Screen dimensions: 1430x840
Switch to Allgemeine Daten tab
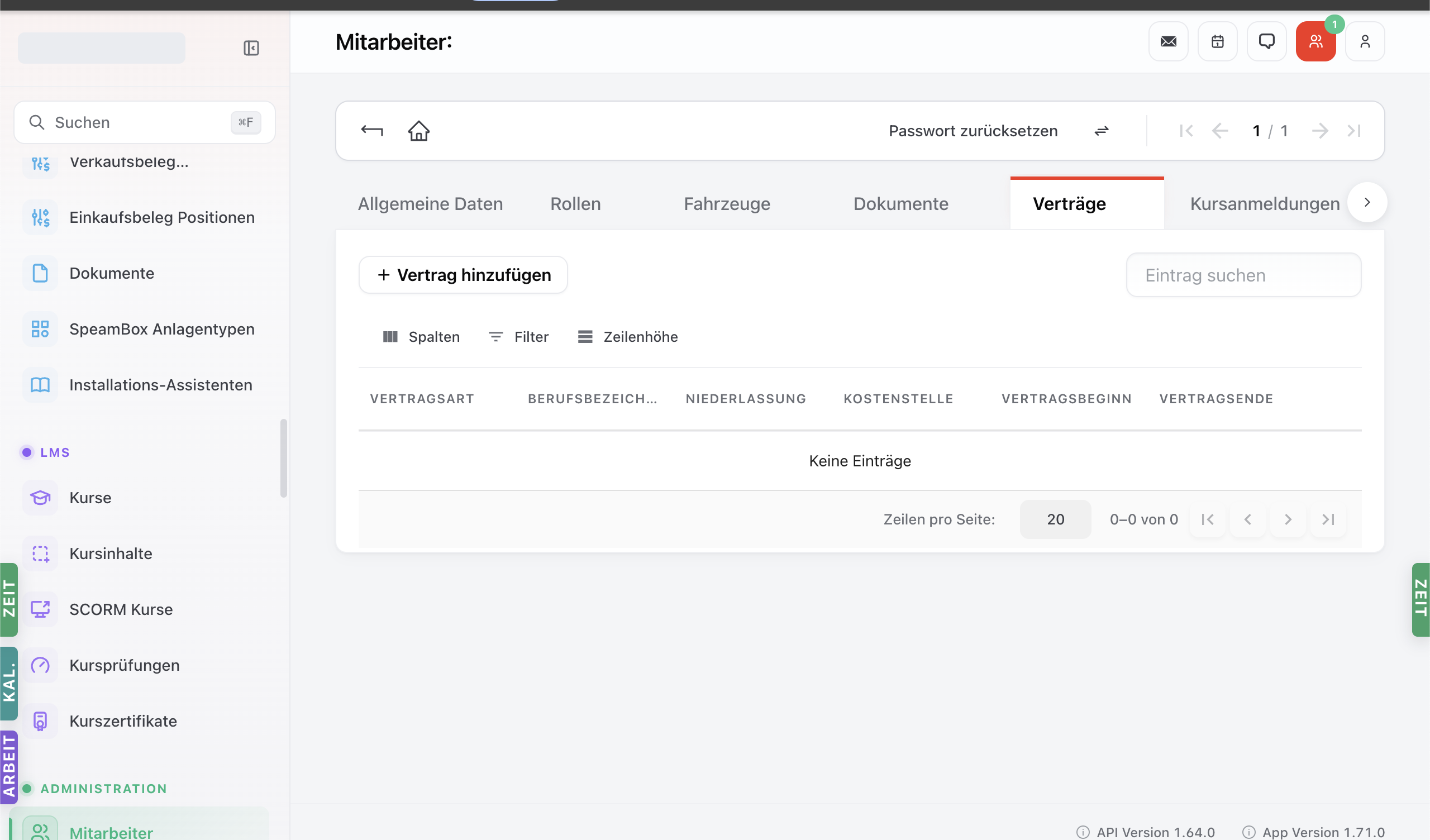pyautogui.click(x=430, y=204)
